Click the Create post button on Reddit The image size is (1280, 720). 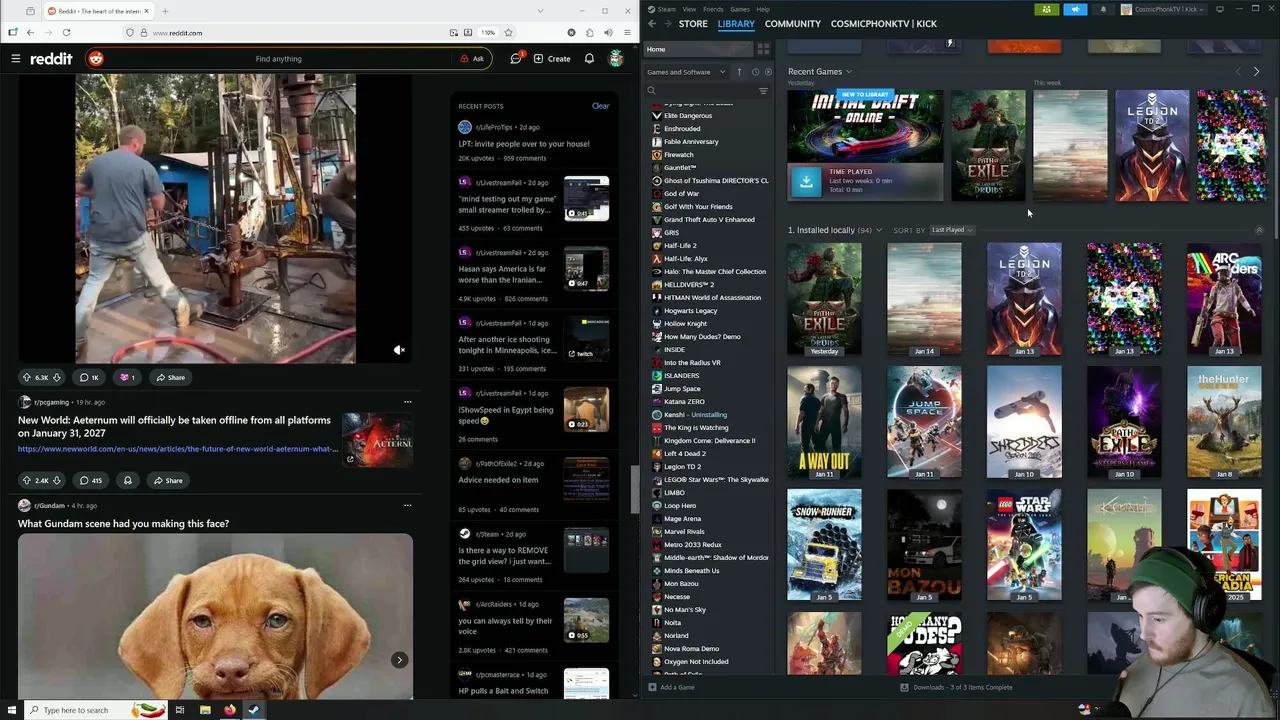point(552,59)
